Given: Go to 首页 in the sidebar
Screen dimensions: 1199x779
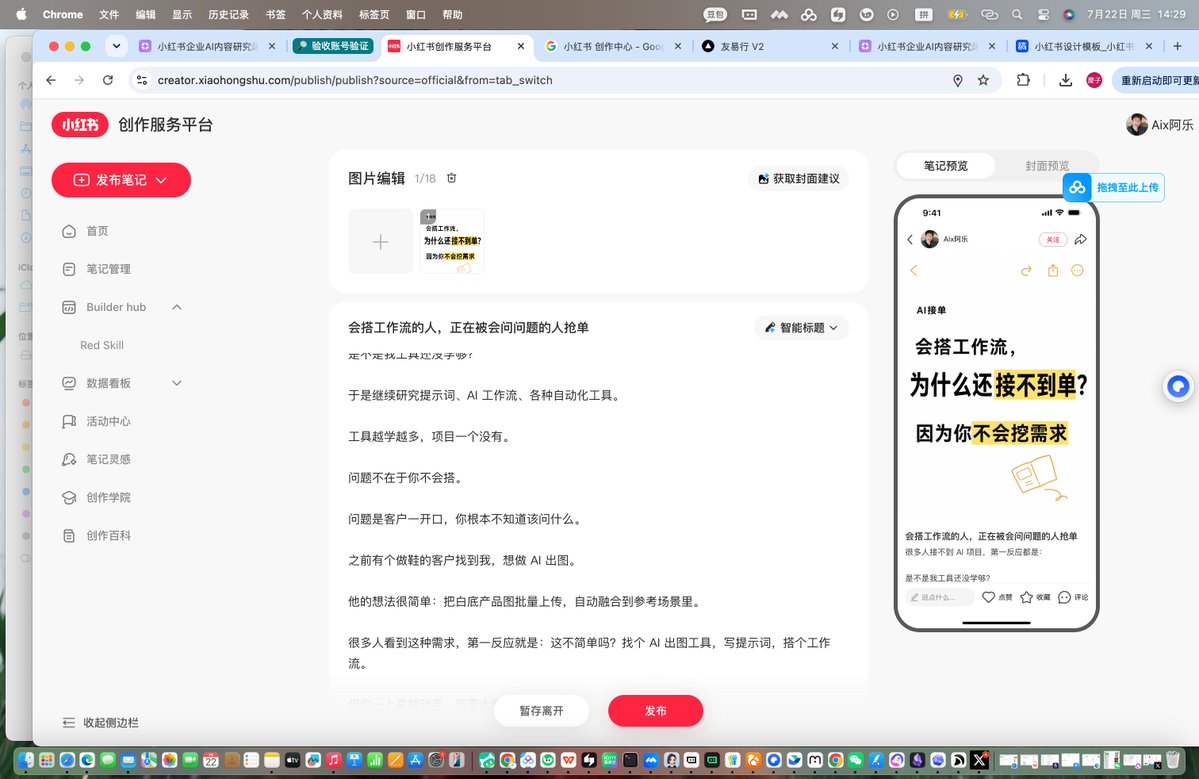Looking at the screenshot, I should click(x=97, y=231).
